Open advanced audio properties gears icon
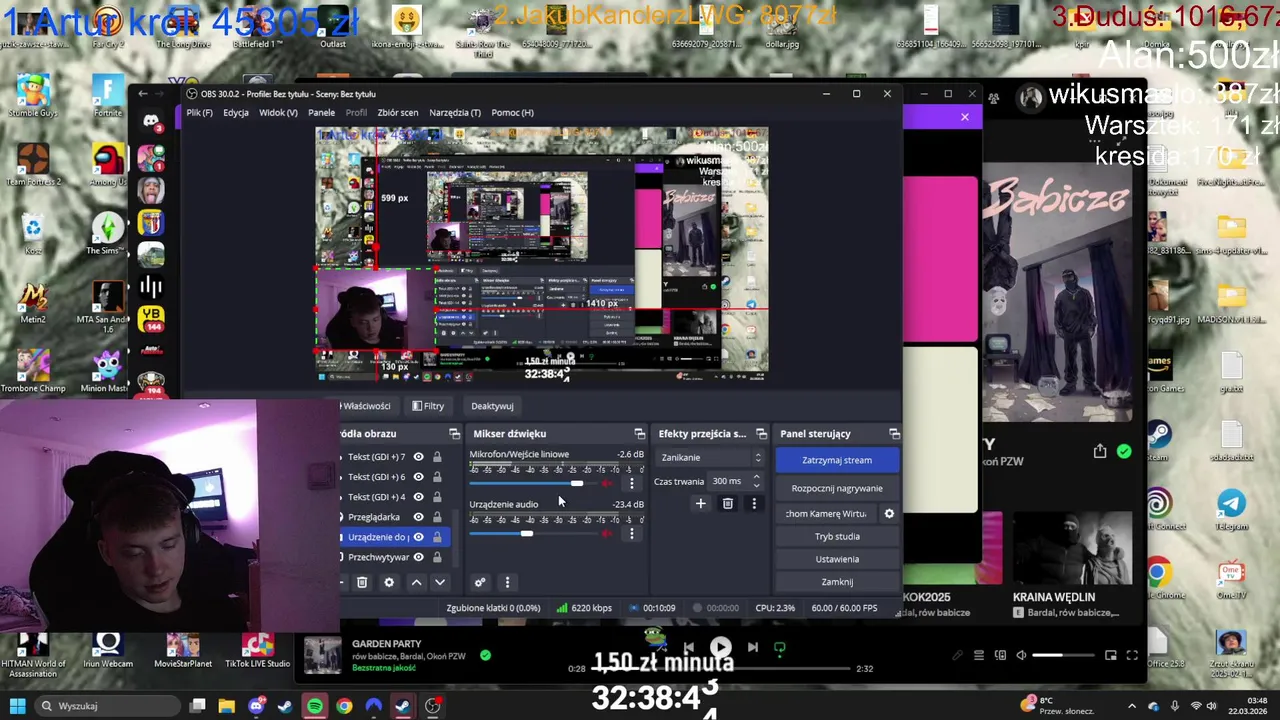This screenshot has height=720, width=1280. pyautogui.click(x=480, y=582)
